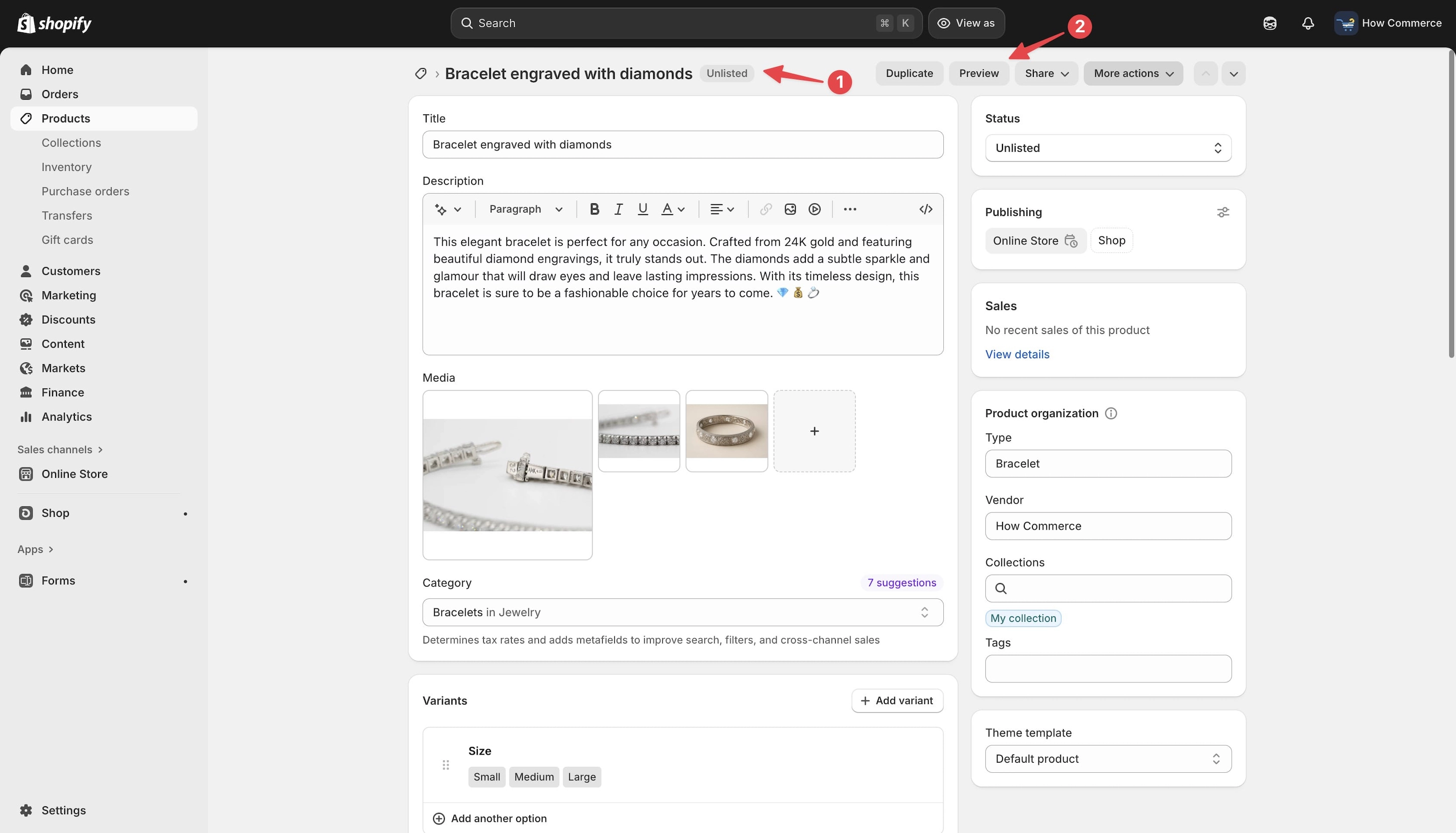
Task: Open the notifications bell
Action: click(1307, 23)
